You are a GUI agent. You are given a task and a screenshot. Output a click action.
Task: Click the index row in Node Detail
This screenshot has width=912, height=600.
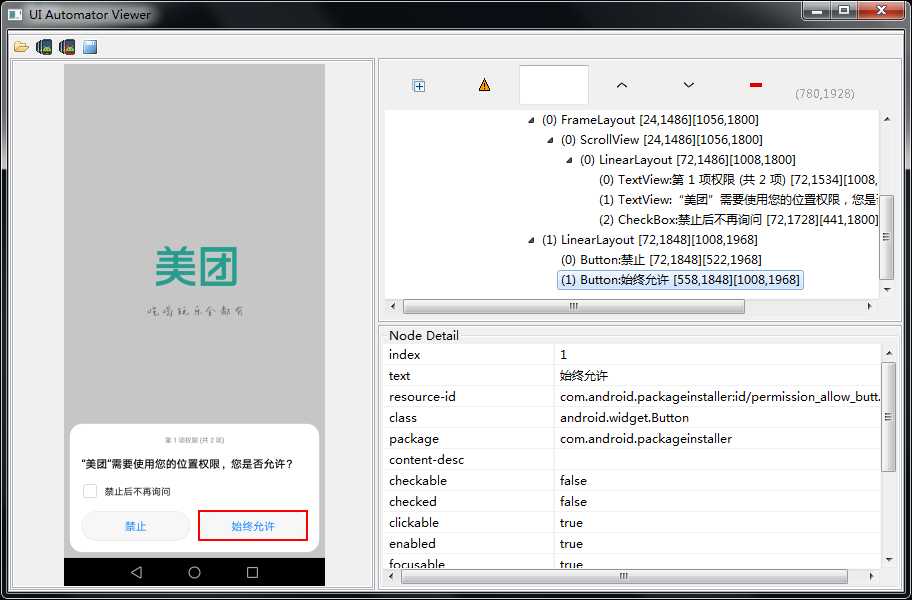[x=633, y=355]
